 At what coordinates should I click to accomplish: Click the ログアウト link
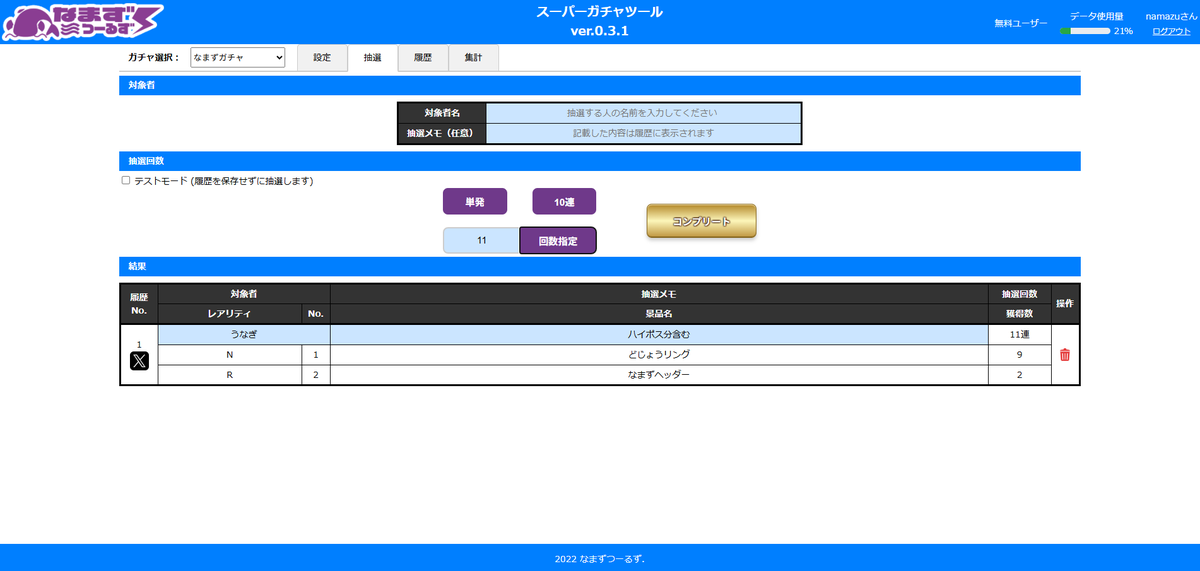tap(1171, 31)
